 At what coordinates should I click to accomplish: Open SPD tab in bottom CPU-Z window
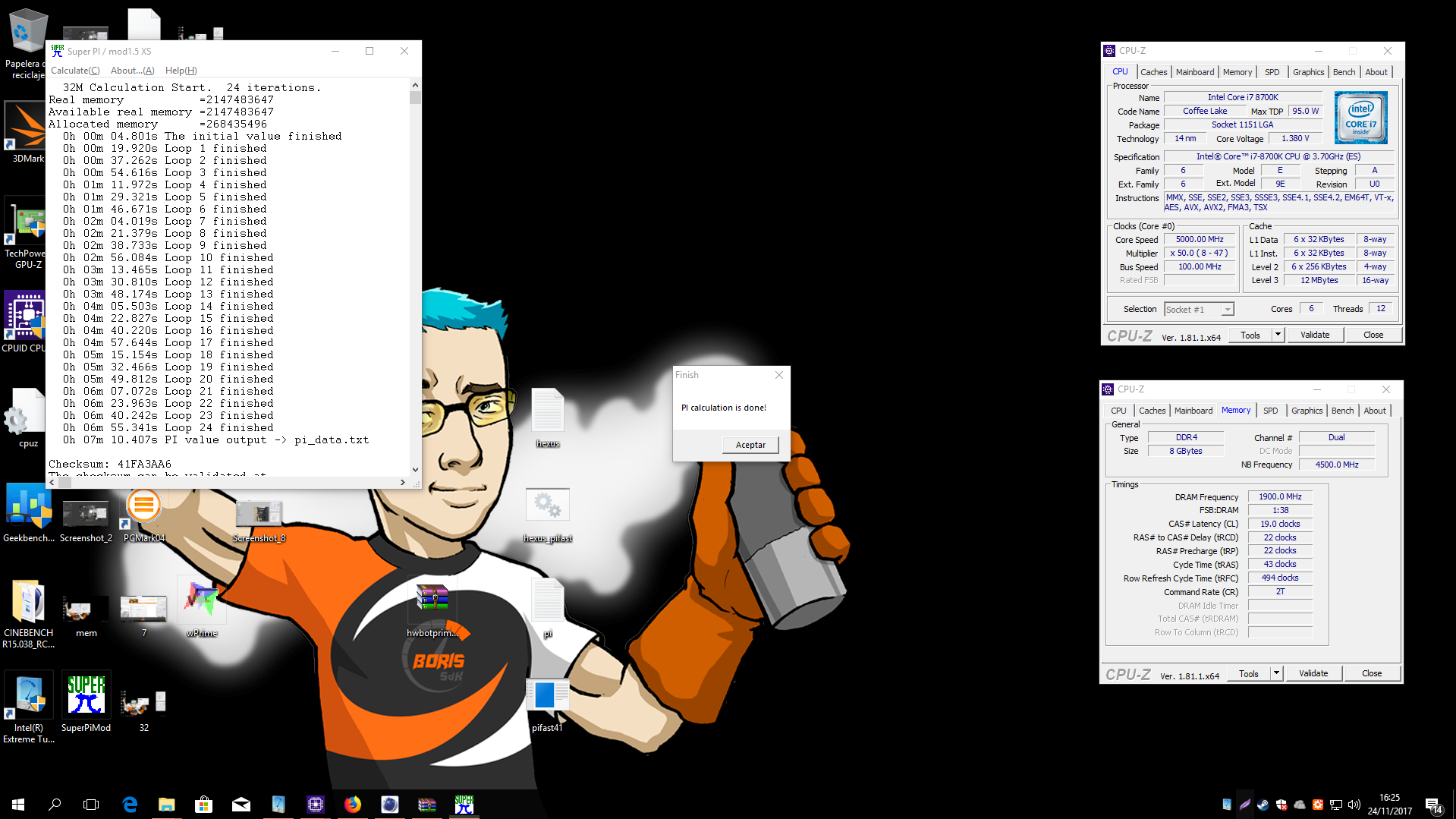tap(1270, 411)
